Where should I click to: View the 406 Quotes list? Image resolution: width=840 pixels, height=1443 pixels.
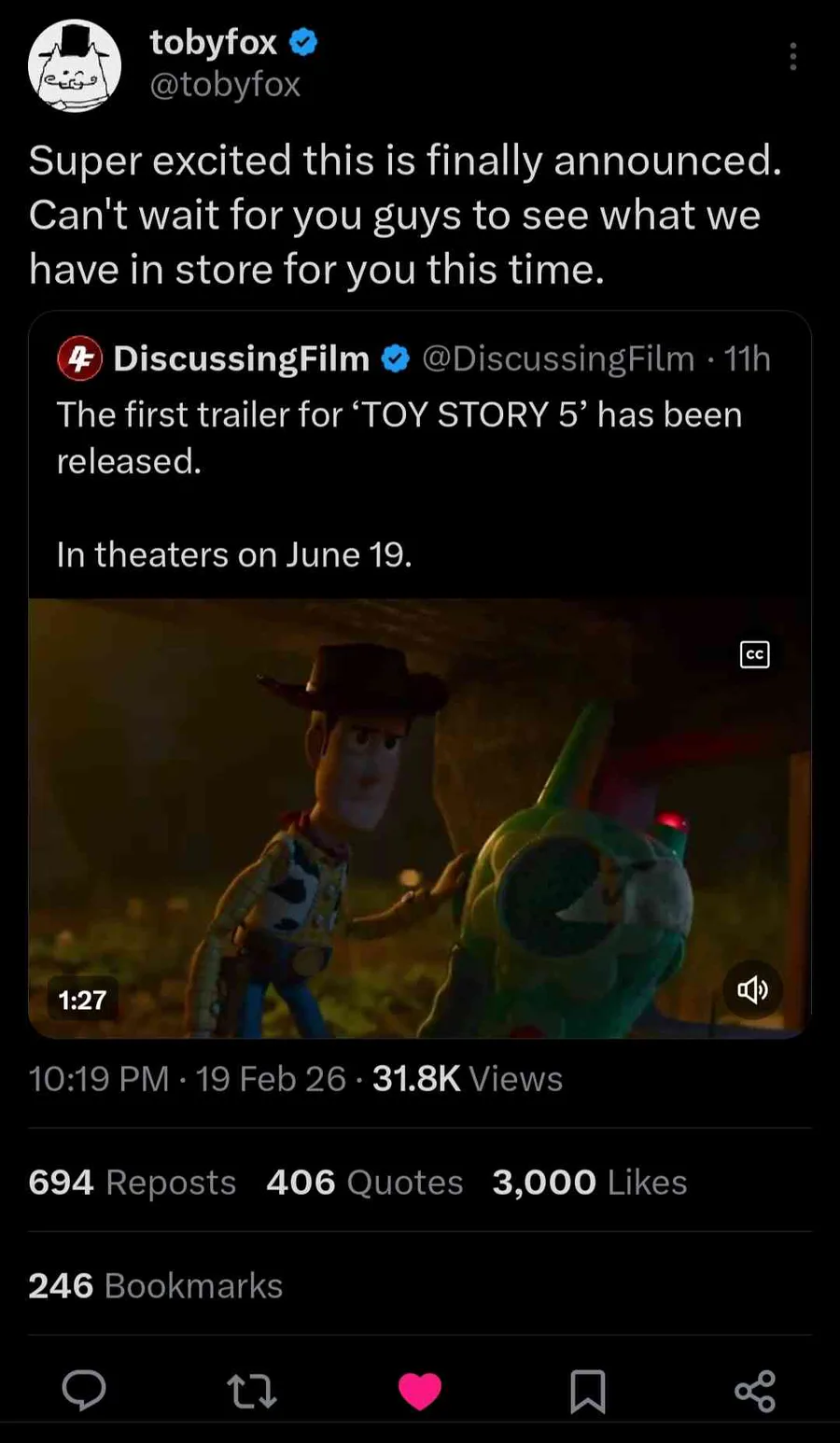[x=364, y=1182]
